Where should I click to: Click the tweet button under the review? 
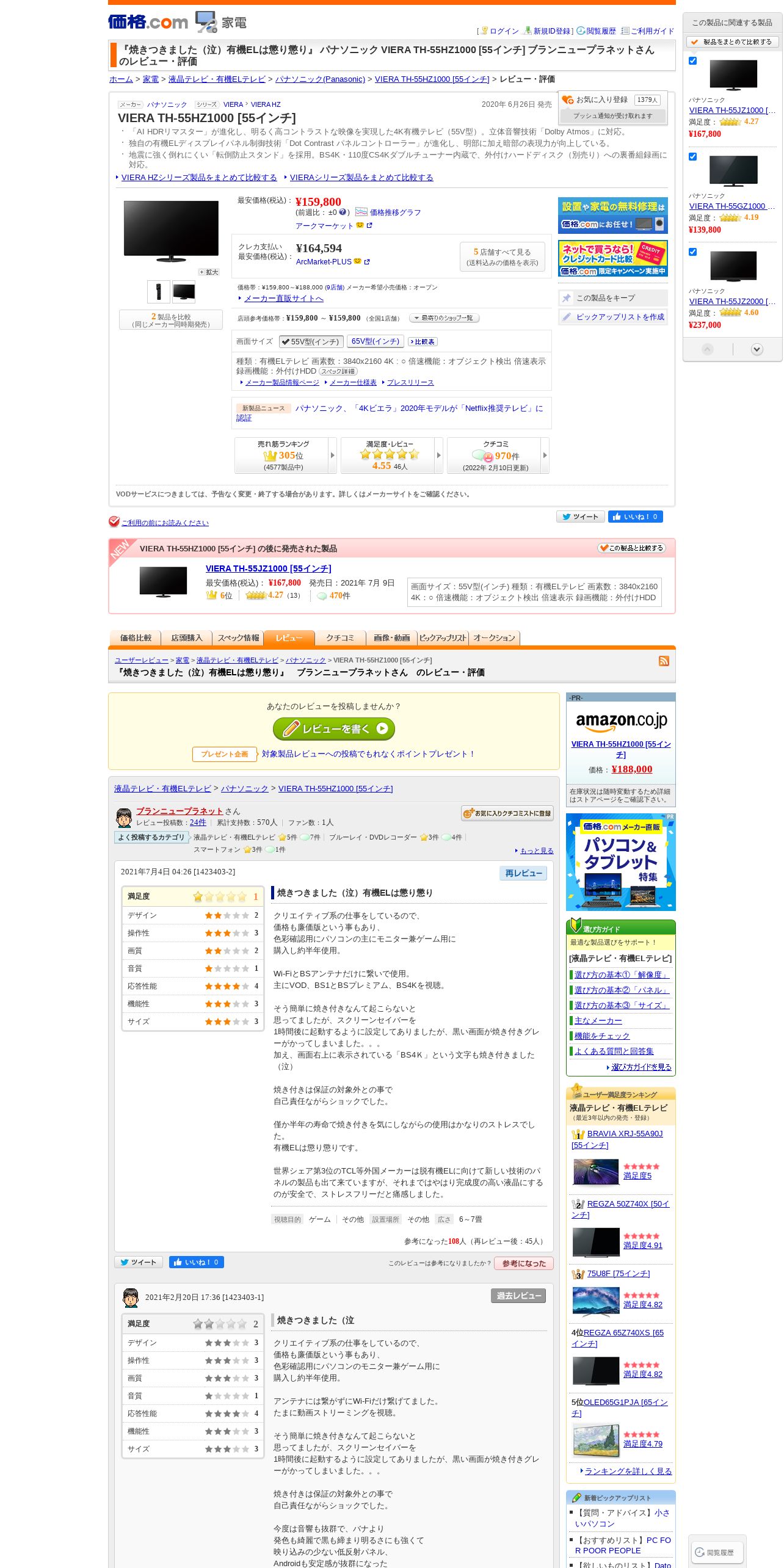139,1262
